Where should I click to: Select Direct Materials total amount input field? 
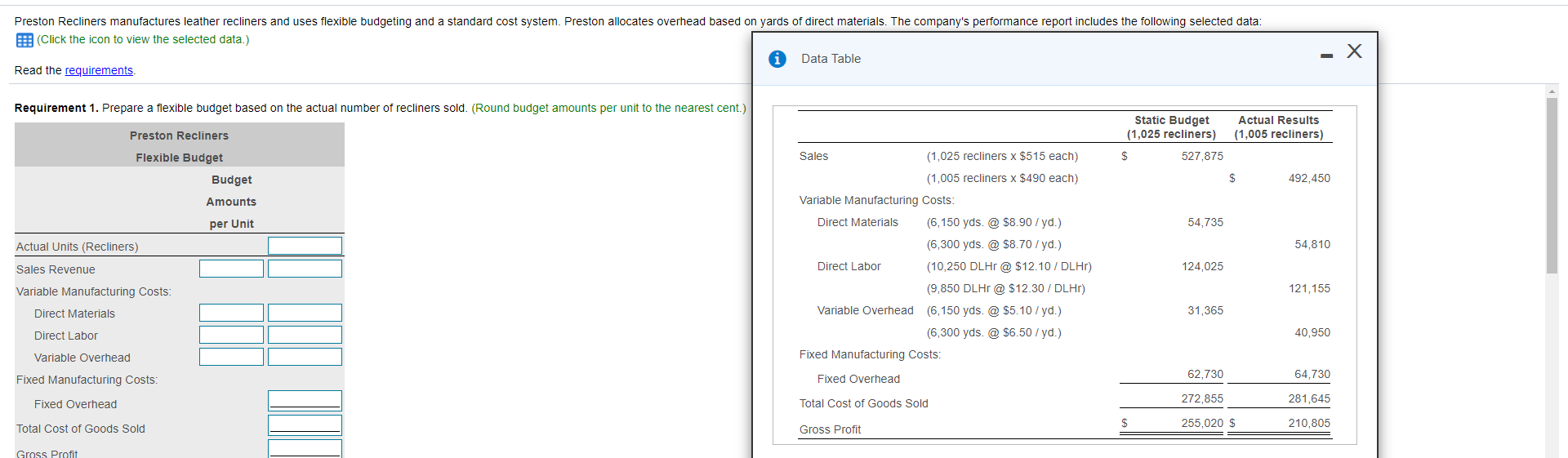coord(305,313)
